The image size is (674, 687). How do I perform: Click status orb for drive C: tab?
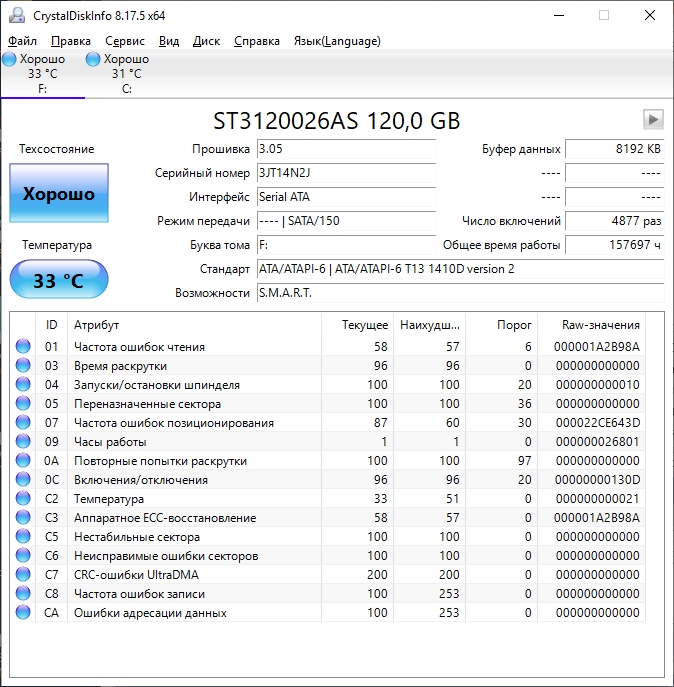tap(93, 59)
